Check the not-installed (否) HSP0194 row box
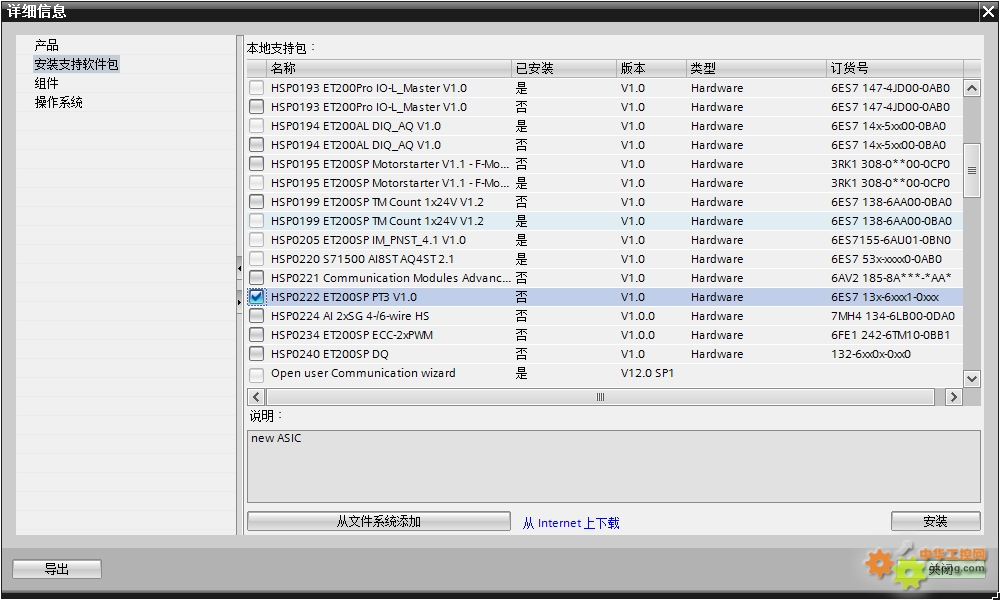1000x600 pixels. pos(256,145)
